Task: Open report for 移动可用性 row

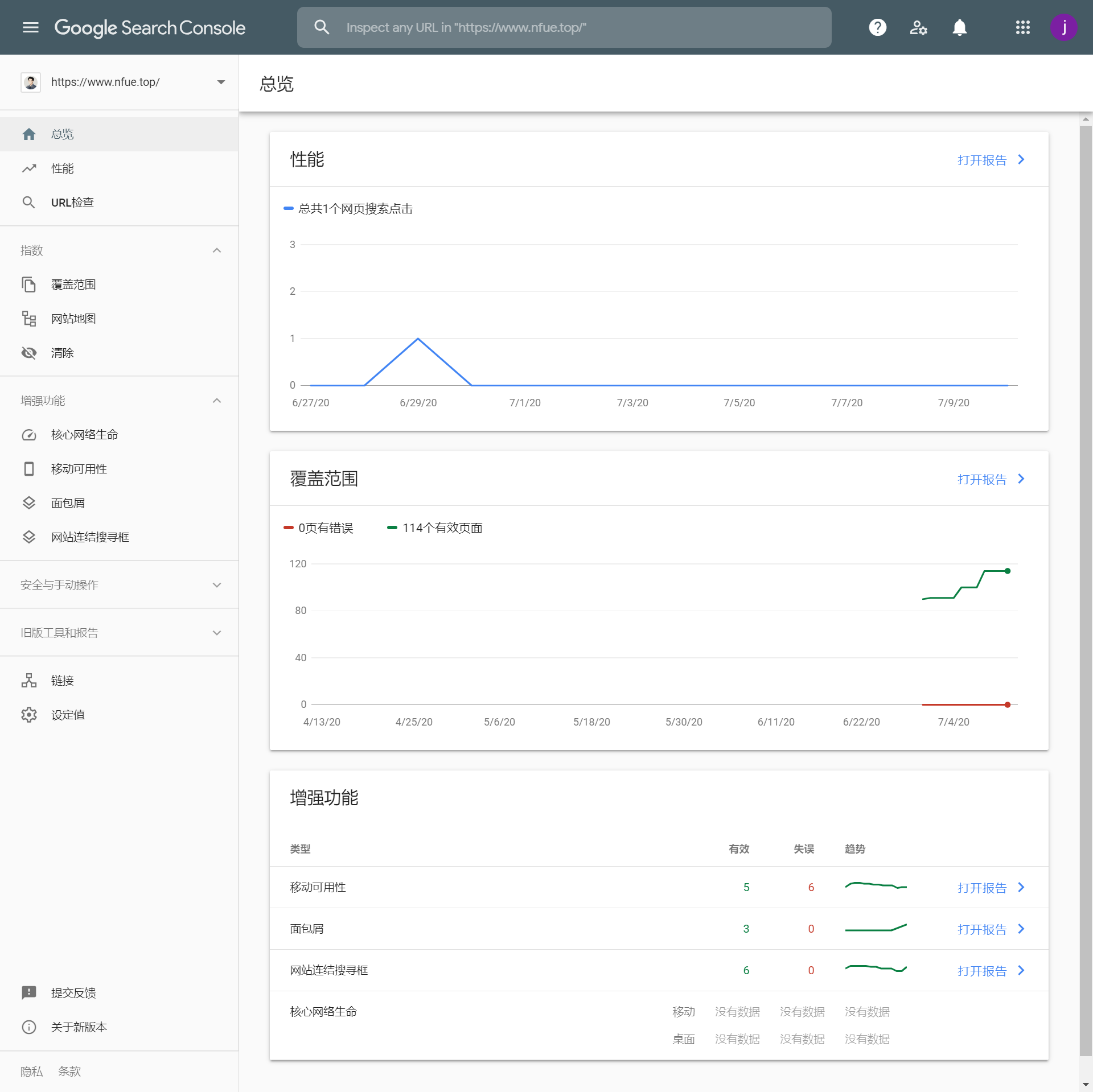Action: [x=991, y=888]
